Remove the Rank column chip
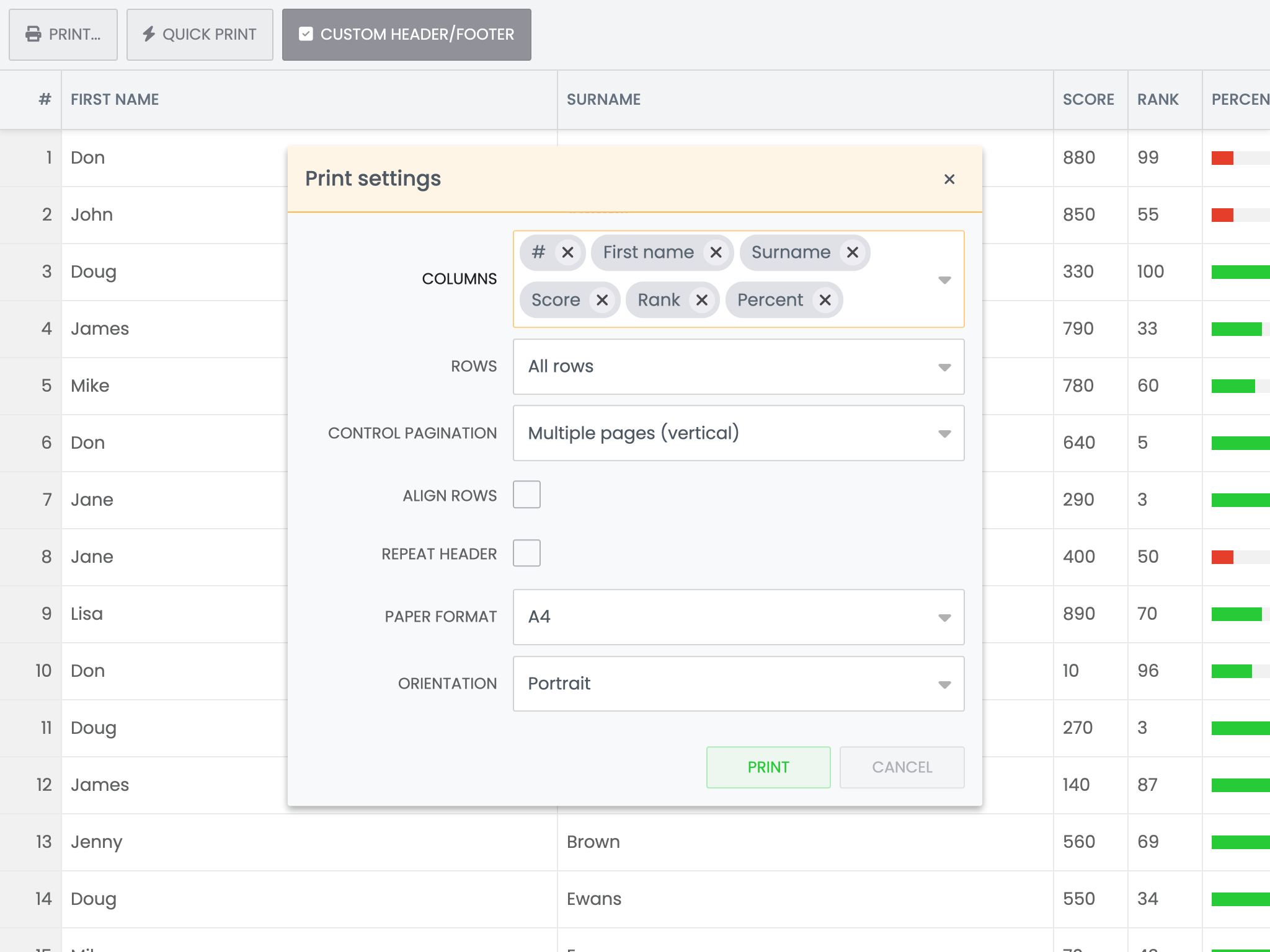Viewport: 1270px width, 952px height. pyautogui.click(x=702, y=300)
